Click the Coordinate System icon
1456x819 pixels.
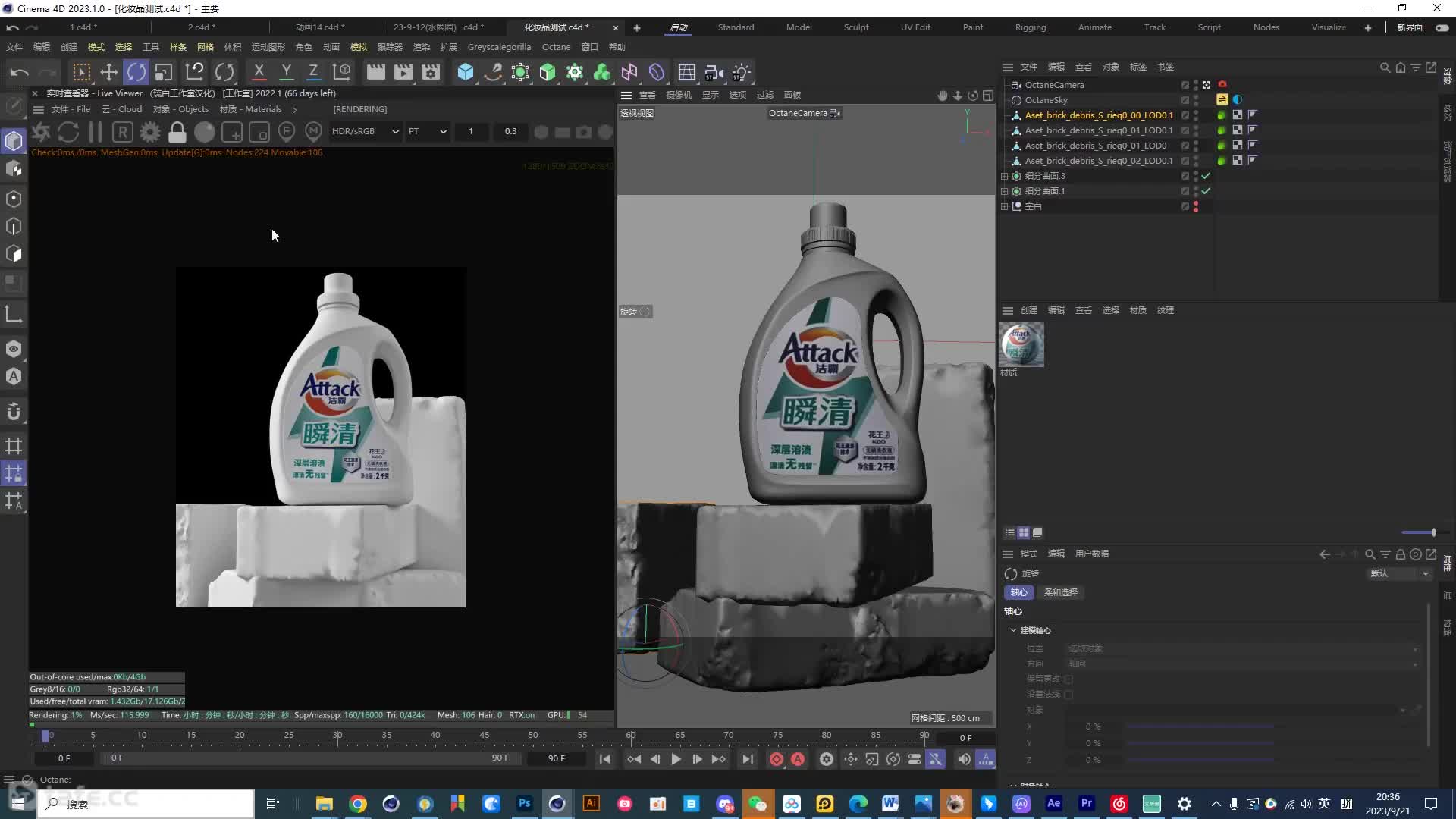point(342,73)
